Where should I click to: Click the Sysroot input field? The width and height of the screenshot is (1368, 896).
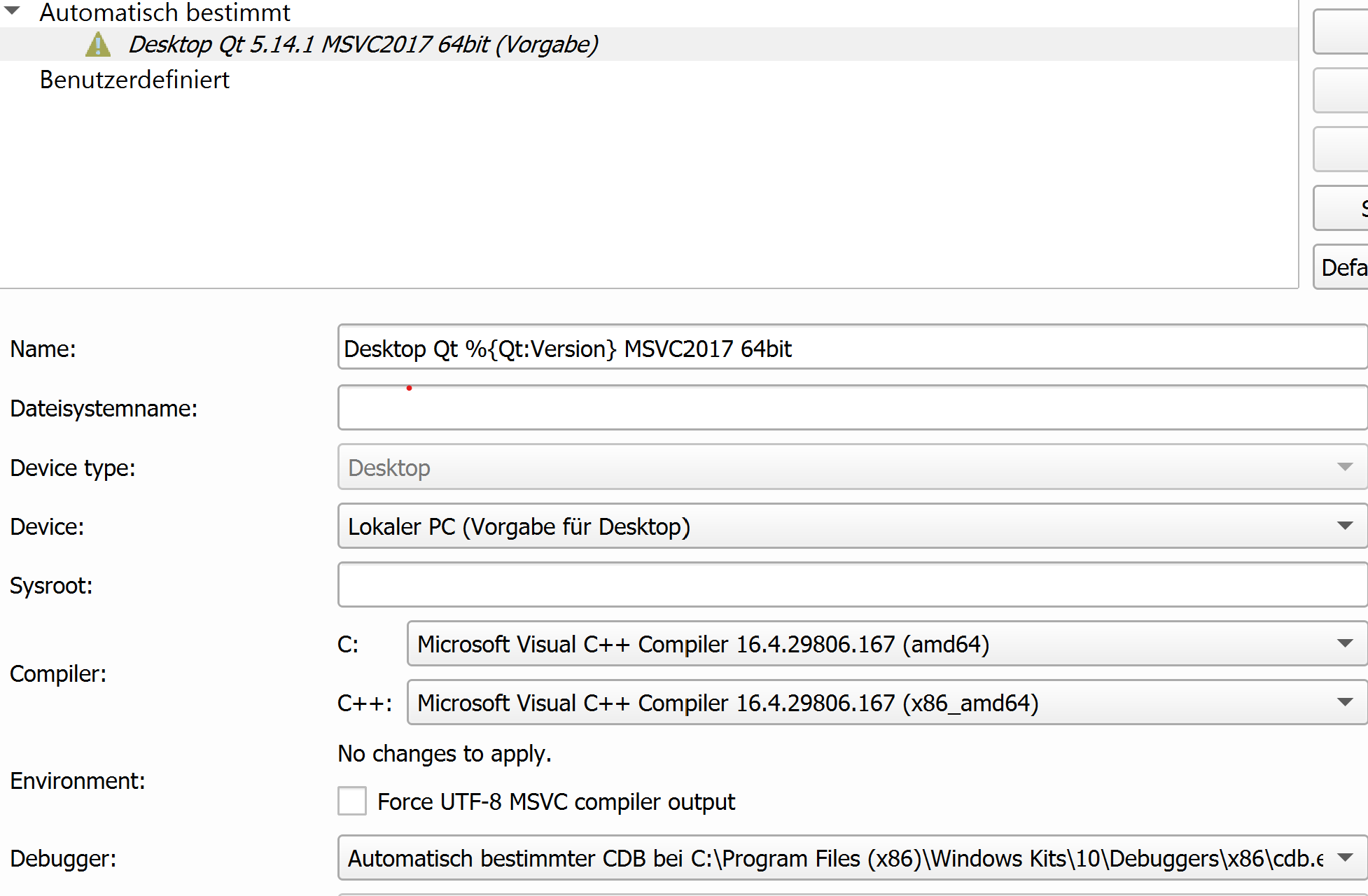[x=851, y=585]
